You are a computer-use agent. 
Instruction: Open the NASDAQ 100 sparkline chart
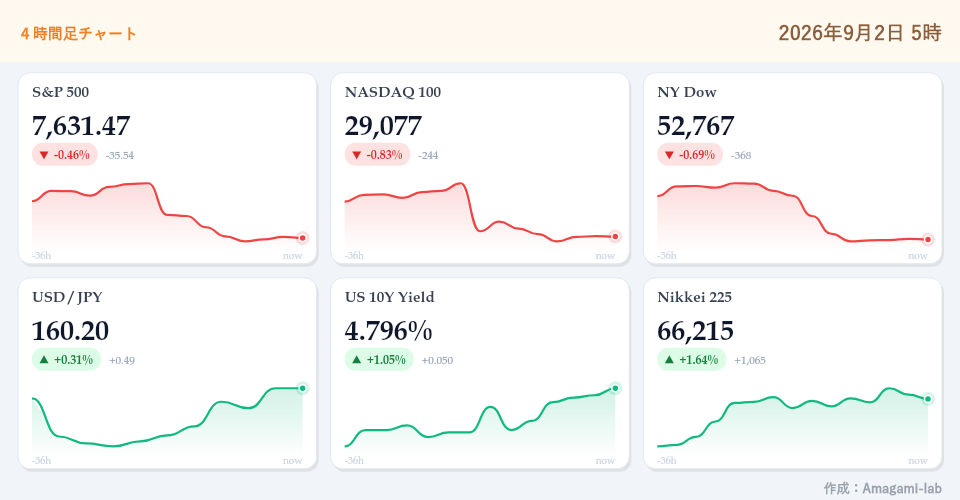[x=480, y=215]
